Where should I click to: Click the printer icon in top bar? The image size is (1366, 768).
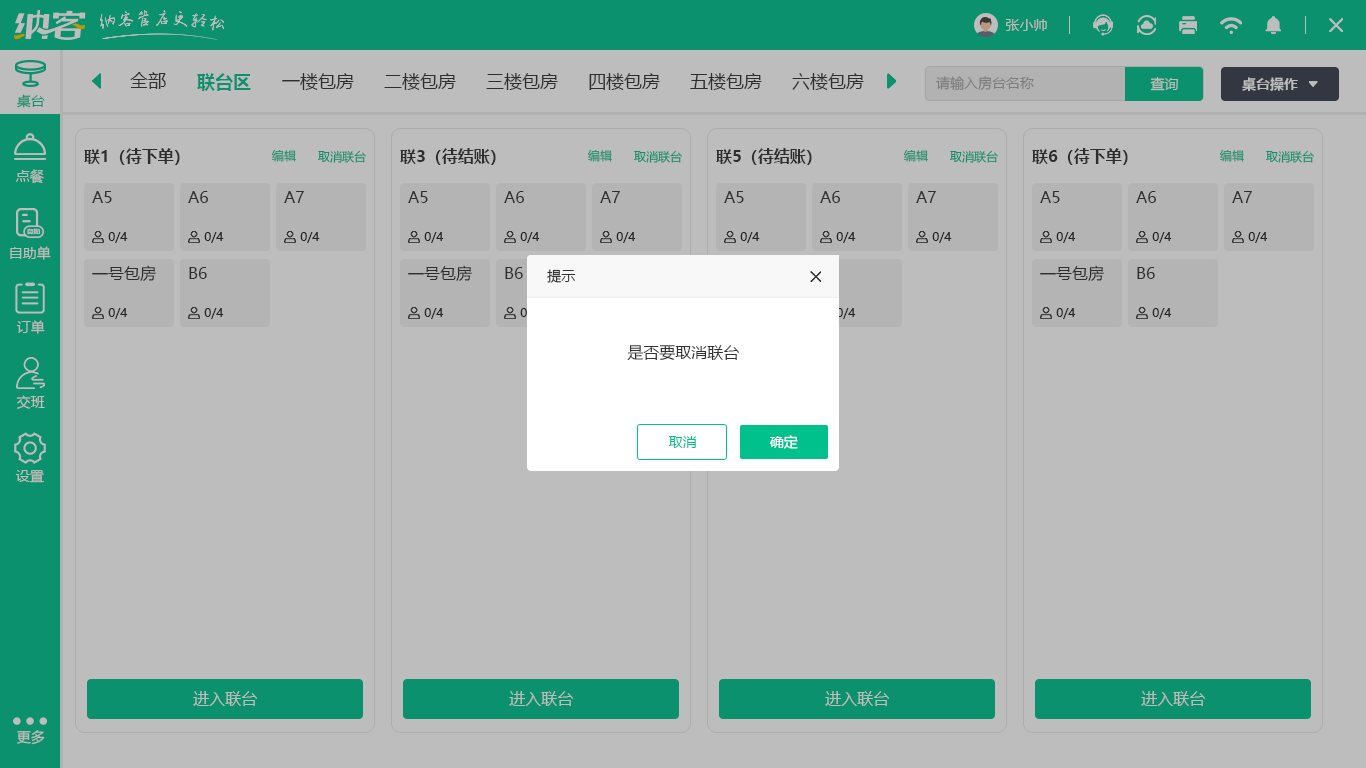tap(1188, 25)
